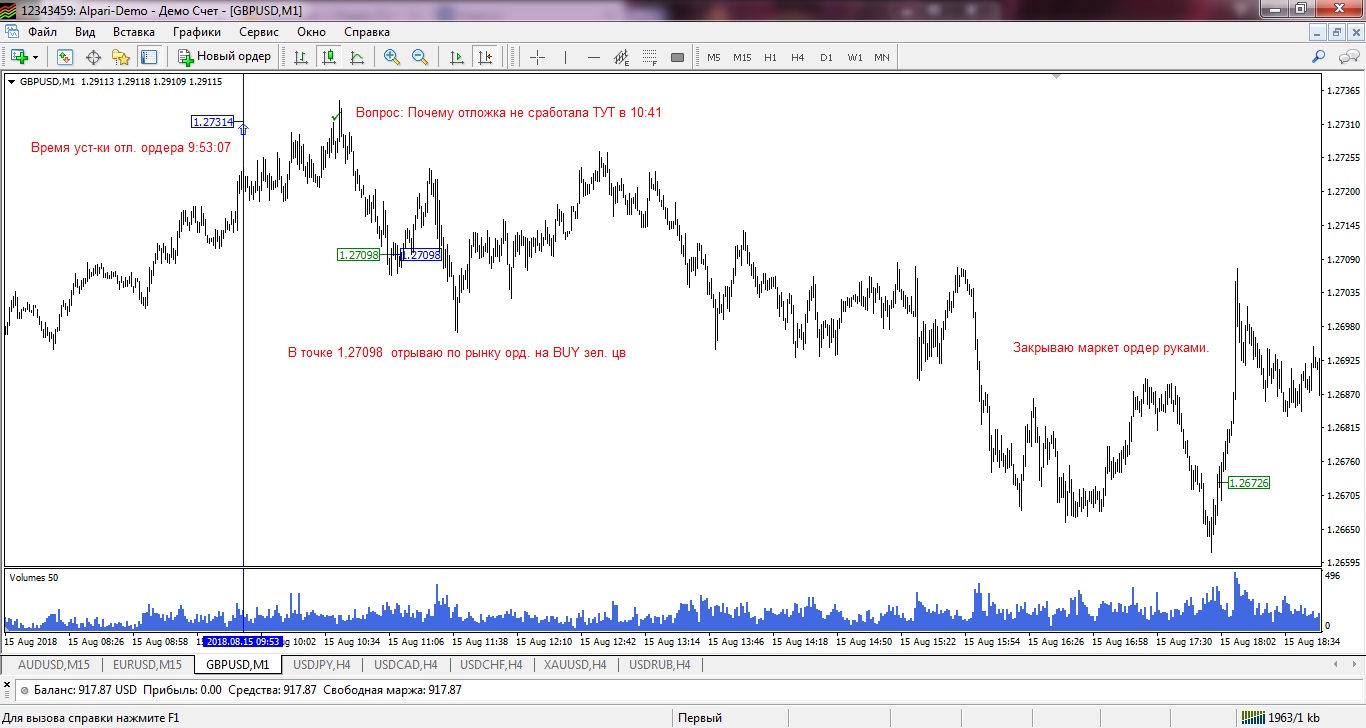The width and height of the screenshot is (1366, 728).
Task: Set timeframe to MN monthly
Action: (x=882, y=57)
